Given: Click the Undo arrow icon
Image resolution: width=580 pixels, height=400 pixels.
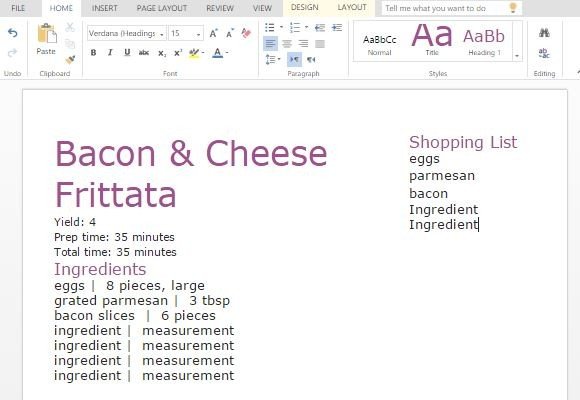Looking at the screenshot, I should point(13,33).
